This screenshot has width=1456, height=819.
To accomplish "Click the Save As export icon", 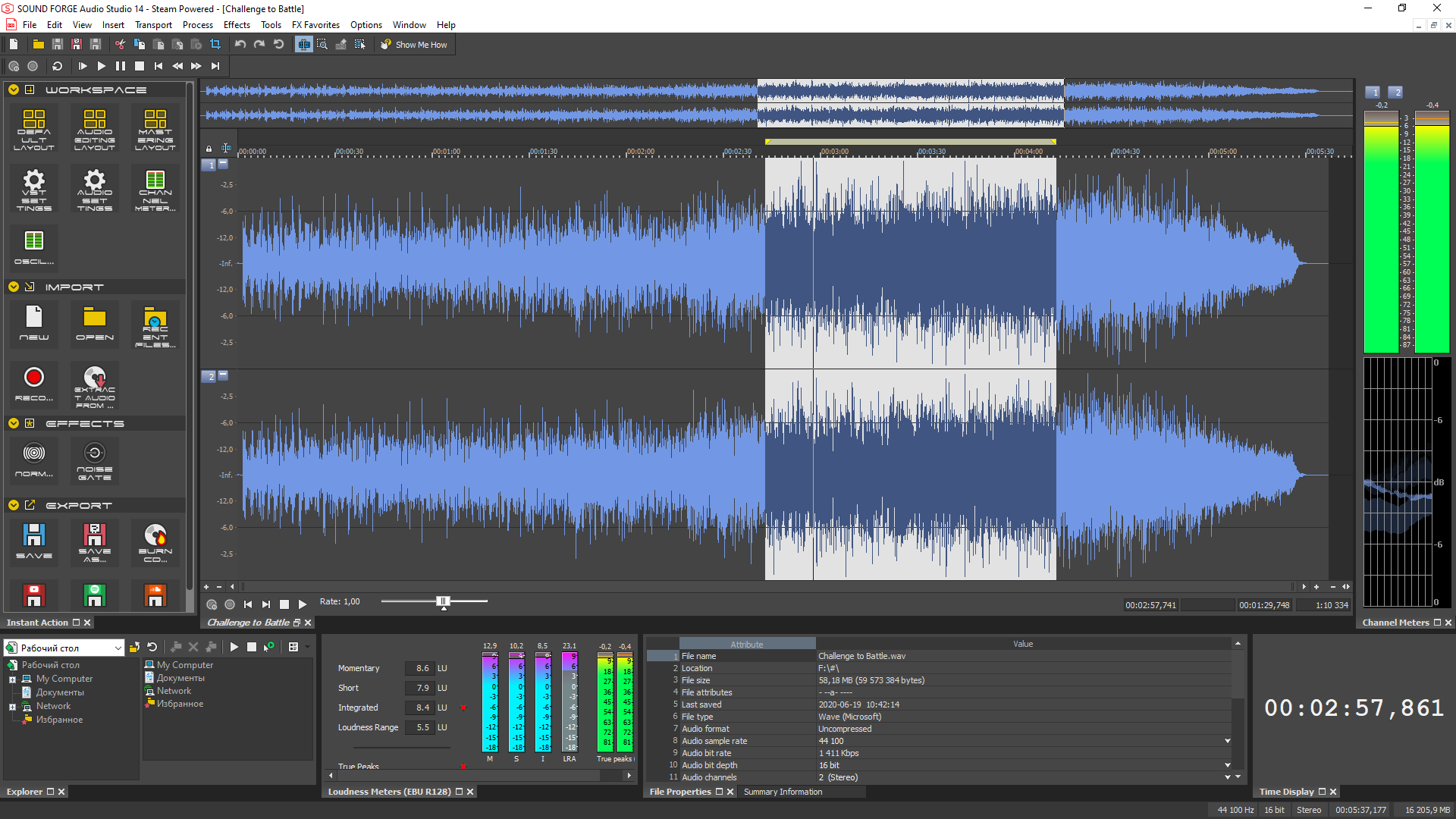I will click(x=94, y=541).
